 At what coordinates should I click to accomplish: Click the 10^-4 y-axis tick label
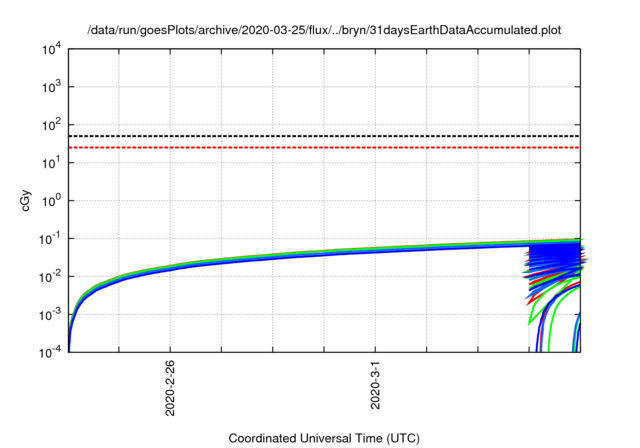(49, 352)
